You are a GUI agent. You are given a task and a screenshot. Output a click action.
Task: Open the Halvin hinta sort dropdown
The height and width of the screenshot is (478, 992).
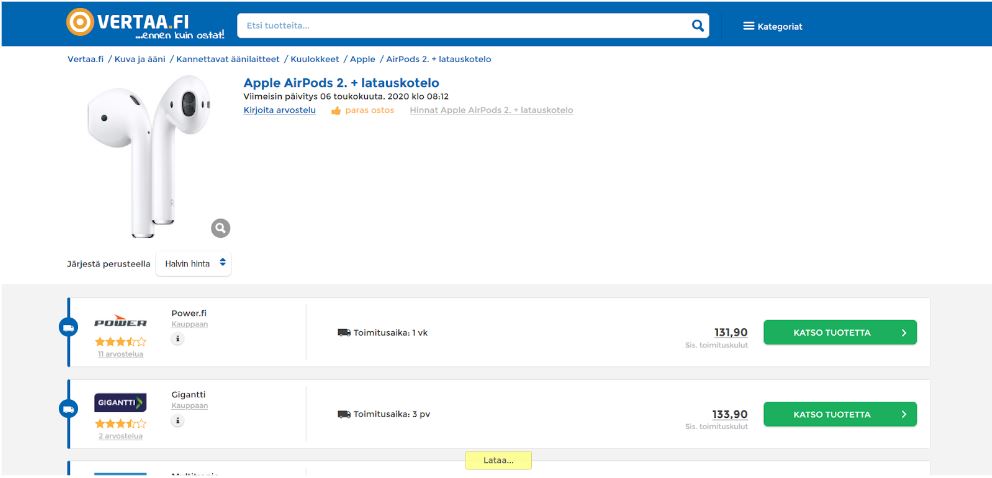[194, 264]
